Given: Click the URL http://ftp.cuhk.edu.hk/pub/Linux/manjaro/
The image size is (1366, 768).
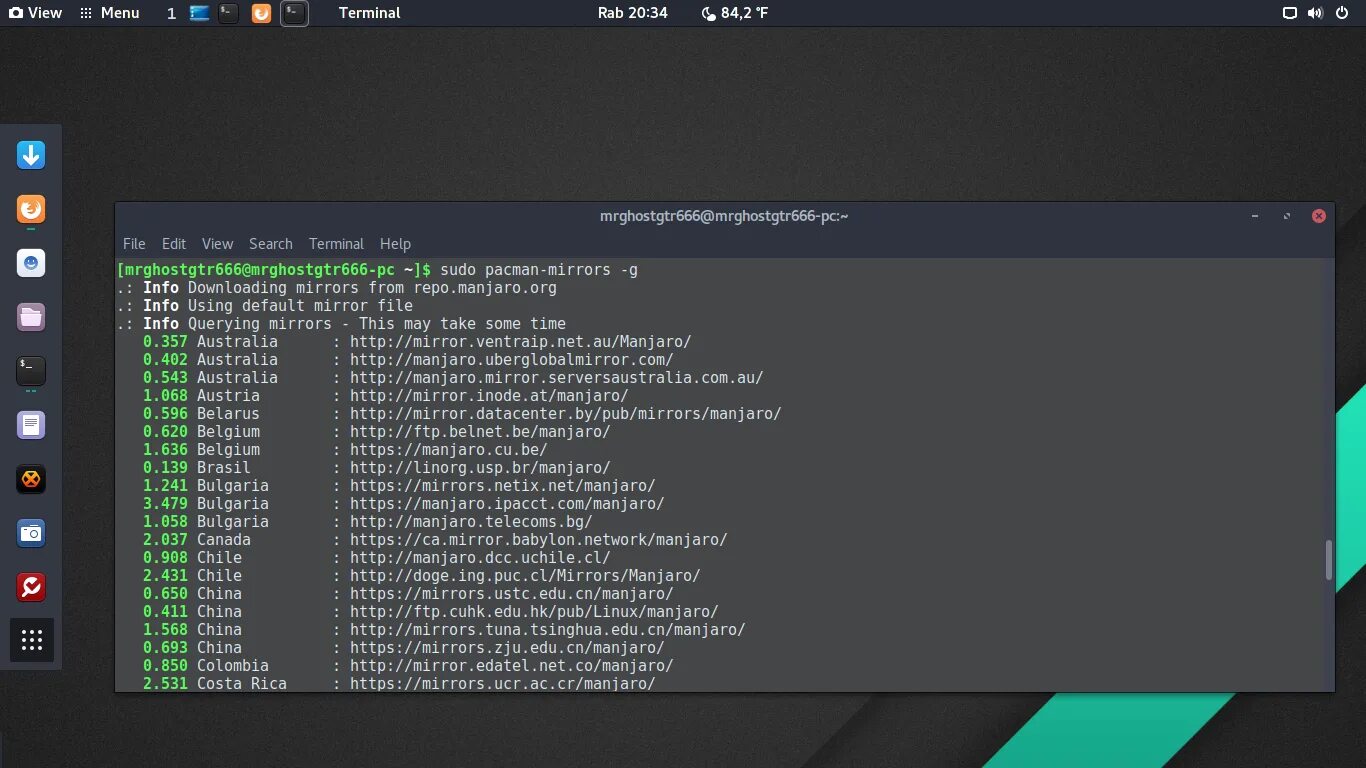Looking at the screenshot, I should point(534,612).
